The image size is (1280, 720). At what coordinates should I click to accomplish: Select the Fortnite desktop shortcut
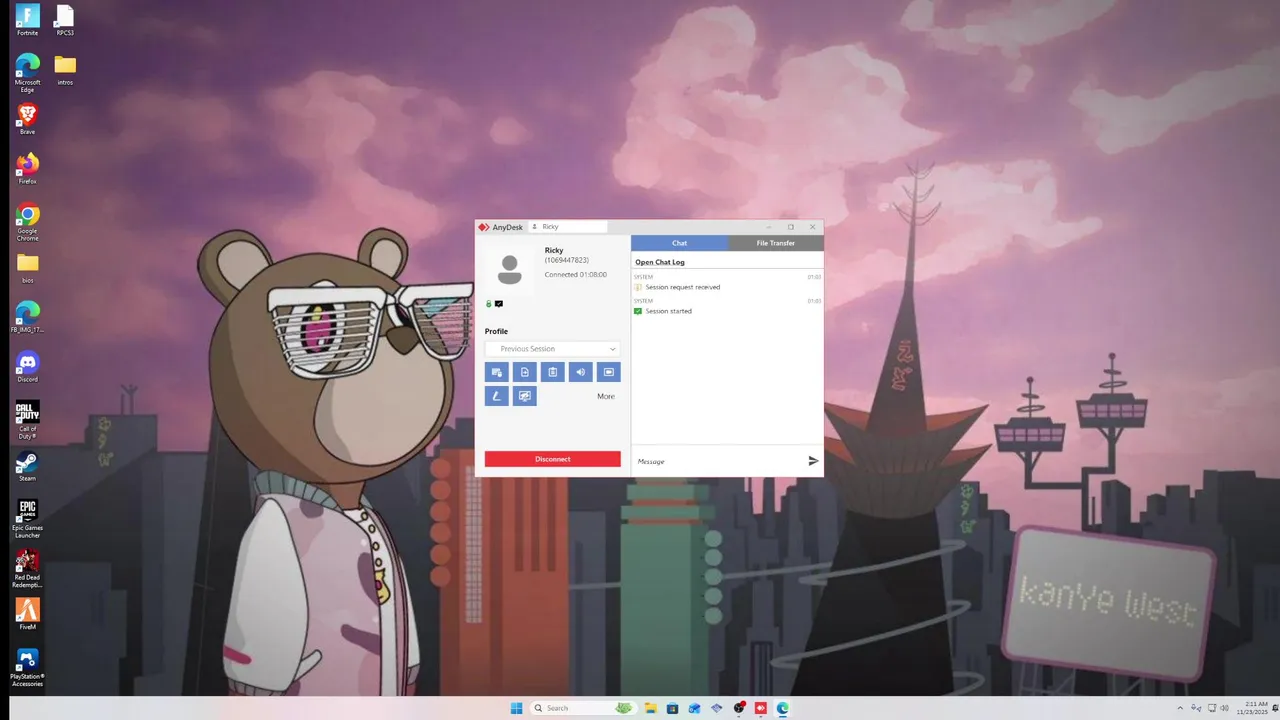[x=27, y=20]
